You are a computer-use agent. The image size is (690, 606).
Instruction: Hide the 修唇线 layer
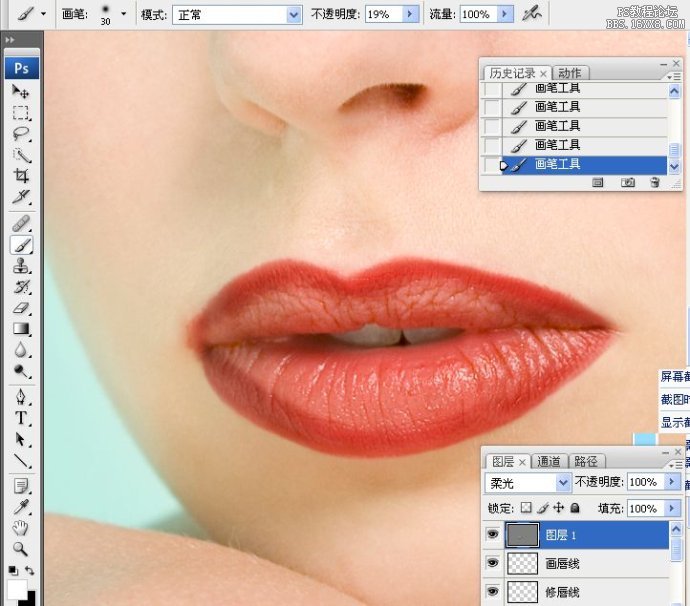[492, 591]
